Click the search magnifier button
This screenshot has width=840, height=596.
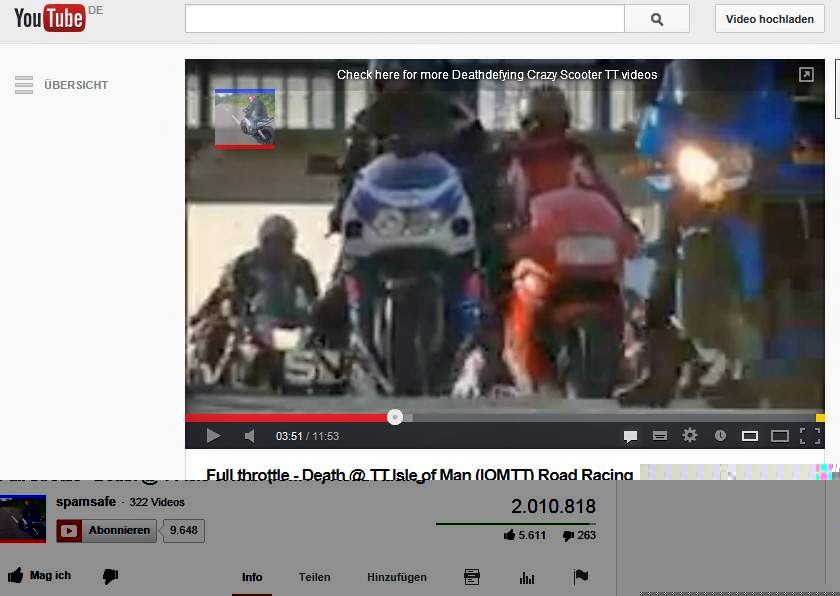point(657,19)
